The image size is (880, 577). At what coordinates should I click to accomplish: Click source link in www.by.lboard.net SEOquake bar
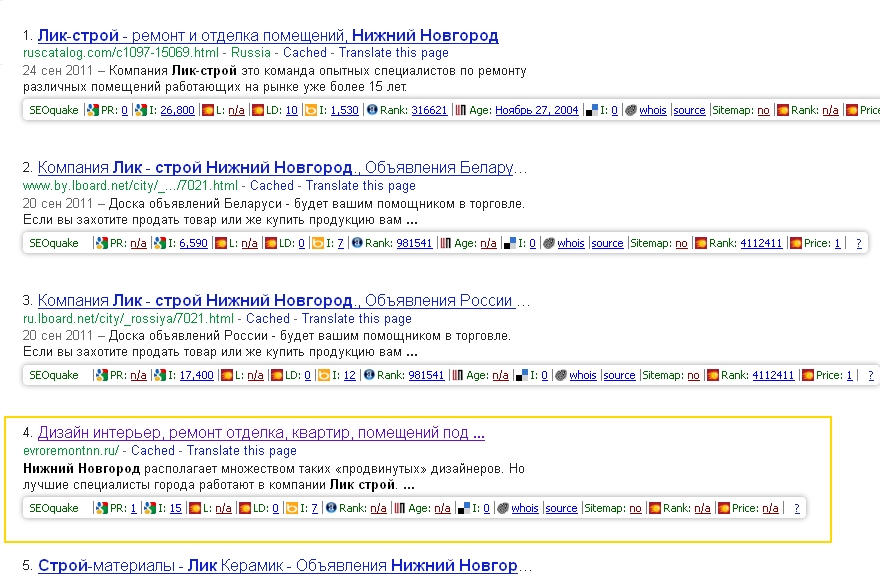(607, 244)
